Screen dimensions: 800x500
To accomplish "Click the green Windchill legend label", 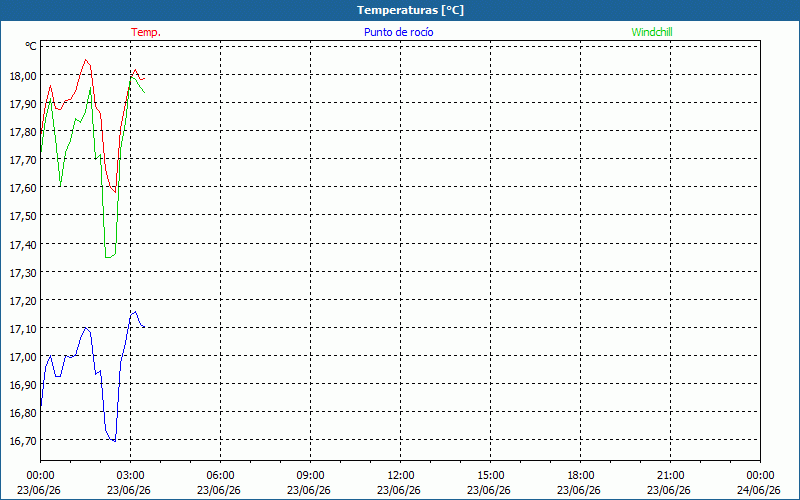I will pos(652,32).
